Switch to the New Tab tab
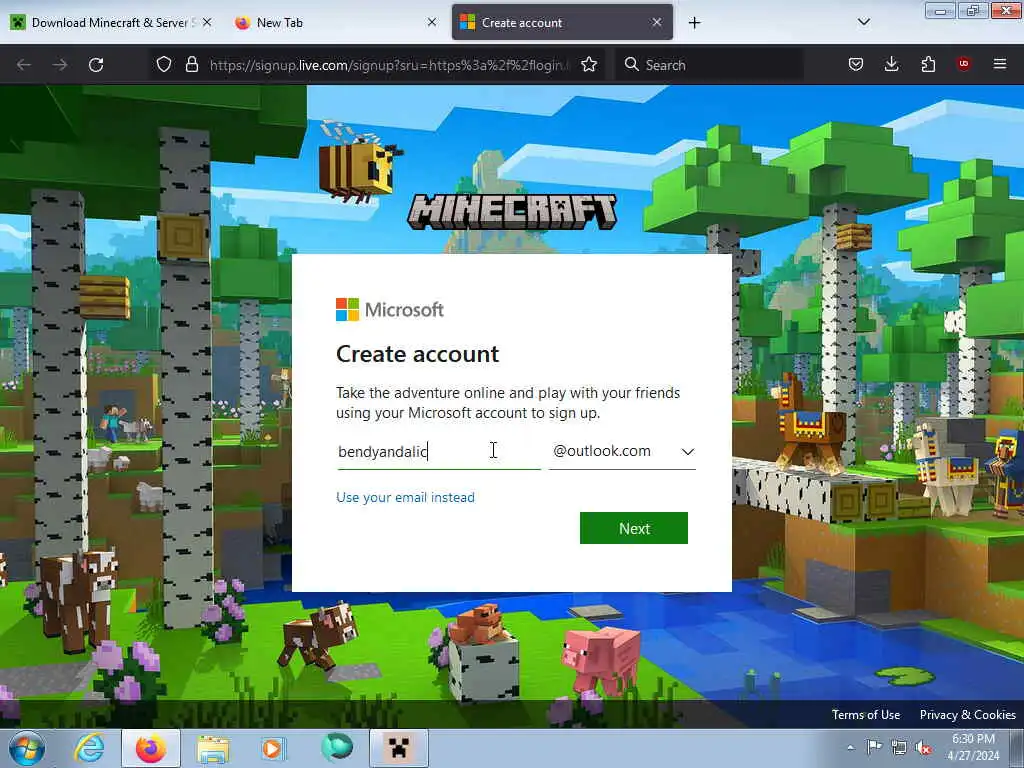This screenshot has height=768, width=1024. pyautogui.click(x=336, y=23)
